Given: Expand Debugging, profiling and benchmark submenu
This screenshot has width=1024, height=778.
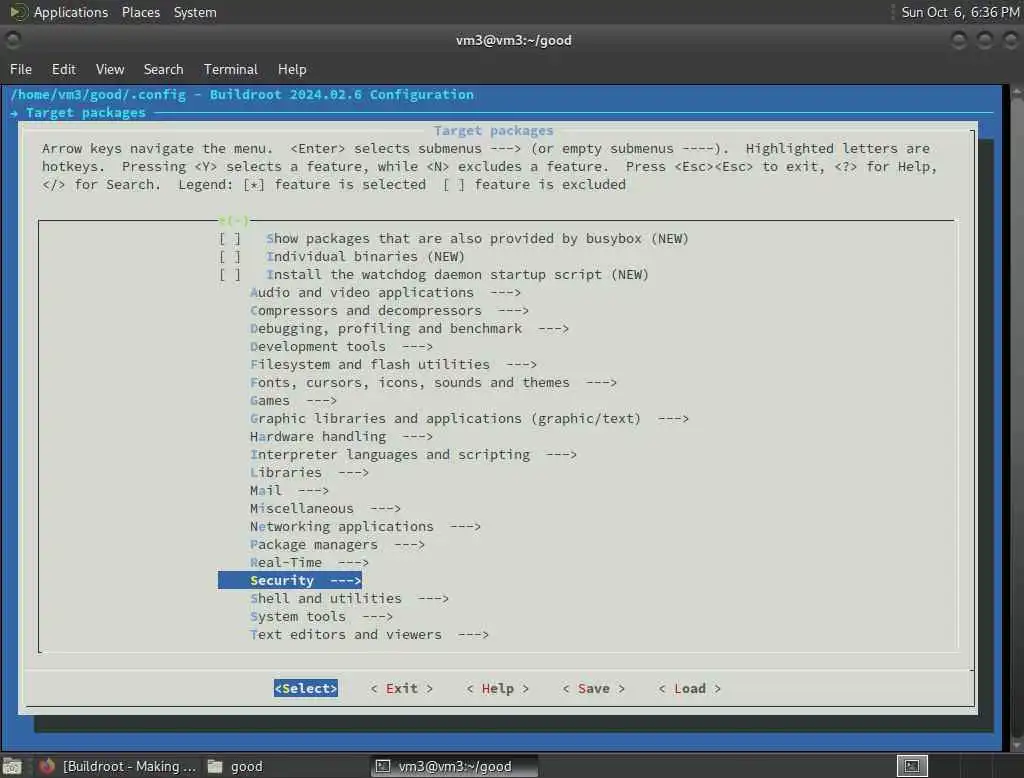Looking at the screenshot, I should point(409,329).
